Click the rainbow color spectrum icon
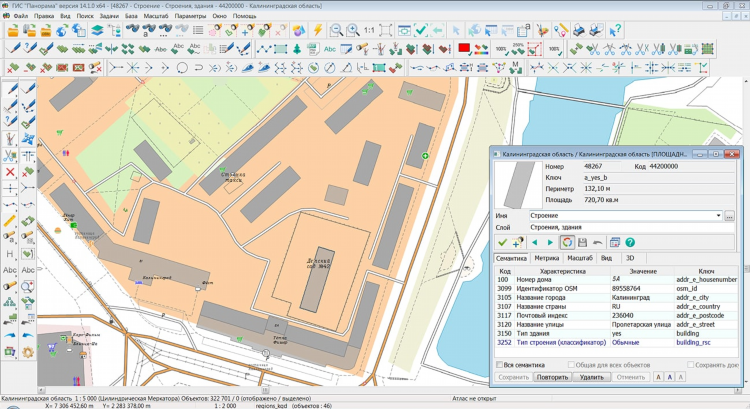Screen dimensions: 750x409 point(481,49)
